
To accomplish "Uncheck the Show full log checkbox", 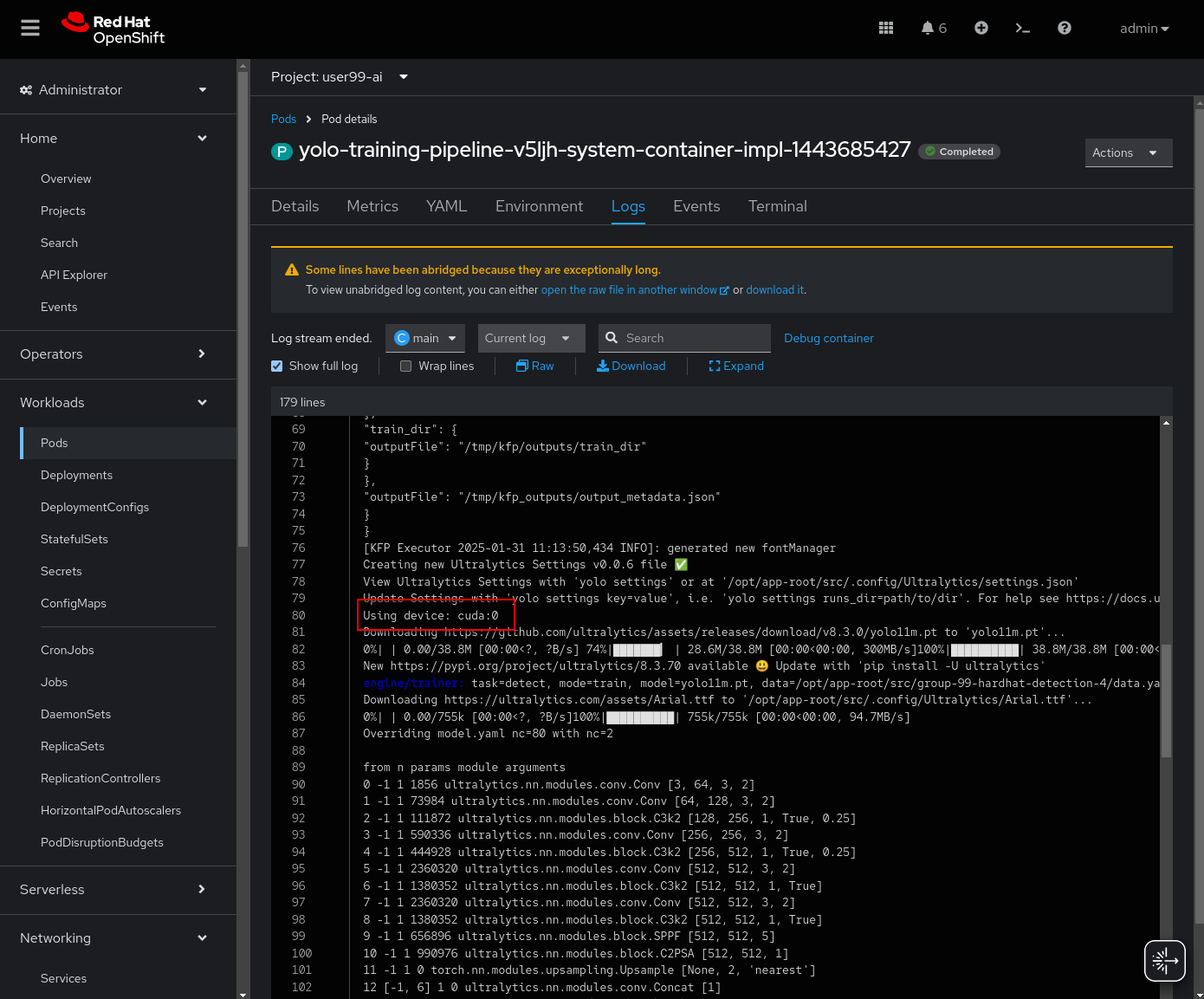I will pyautogui.click(x=277, y=366).
